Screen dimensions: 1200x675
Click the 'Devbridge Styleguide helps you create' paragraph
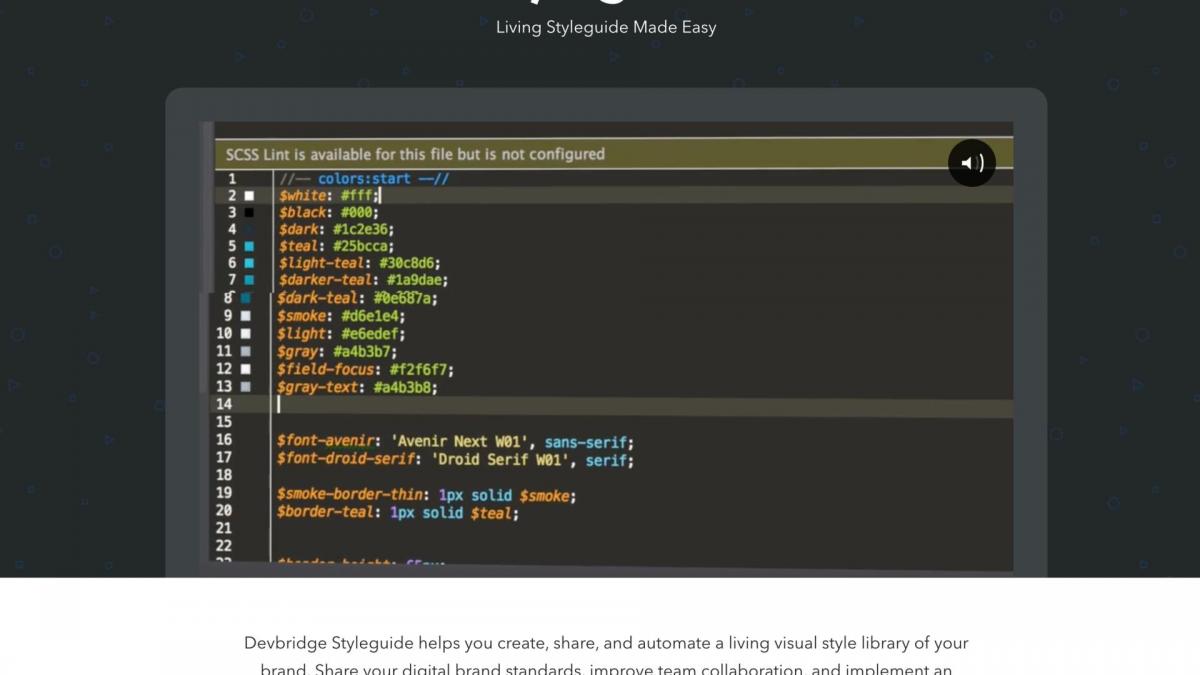pyautogui.click(x=606, y=656)
